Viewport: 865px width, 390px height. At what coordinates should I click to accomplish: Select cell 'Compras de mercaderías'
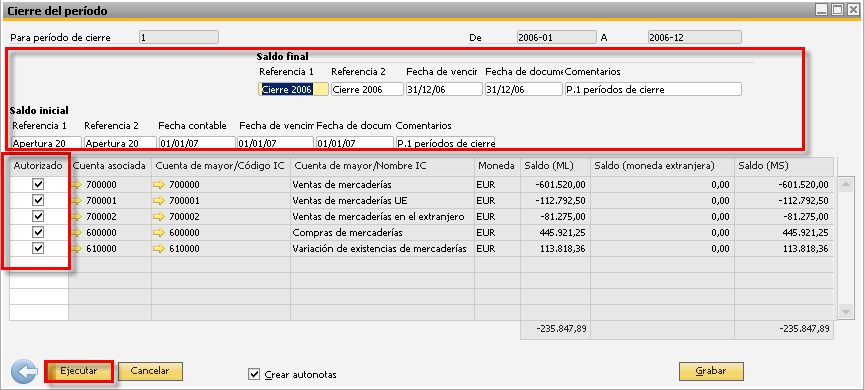click(x=382, y=233)
